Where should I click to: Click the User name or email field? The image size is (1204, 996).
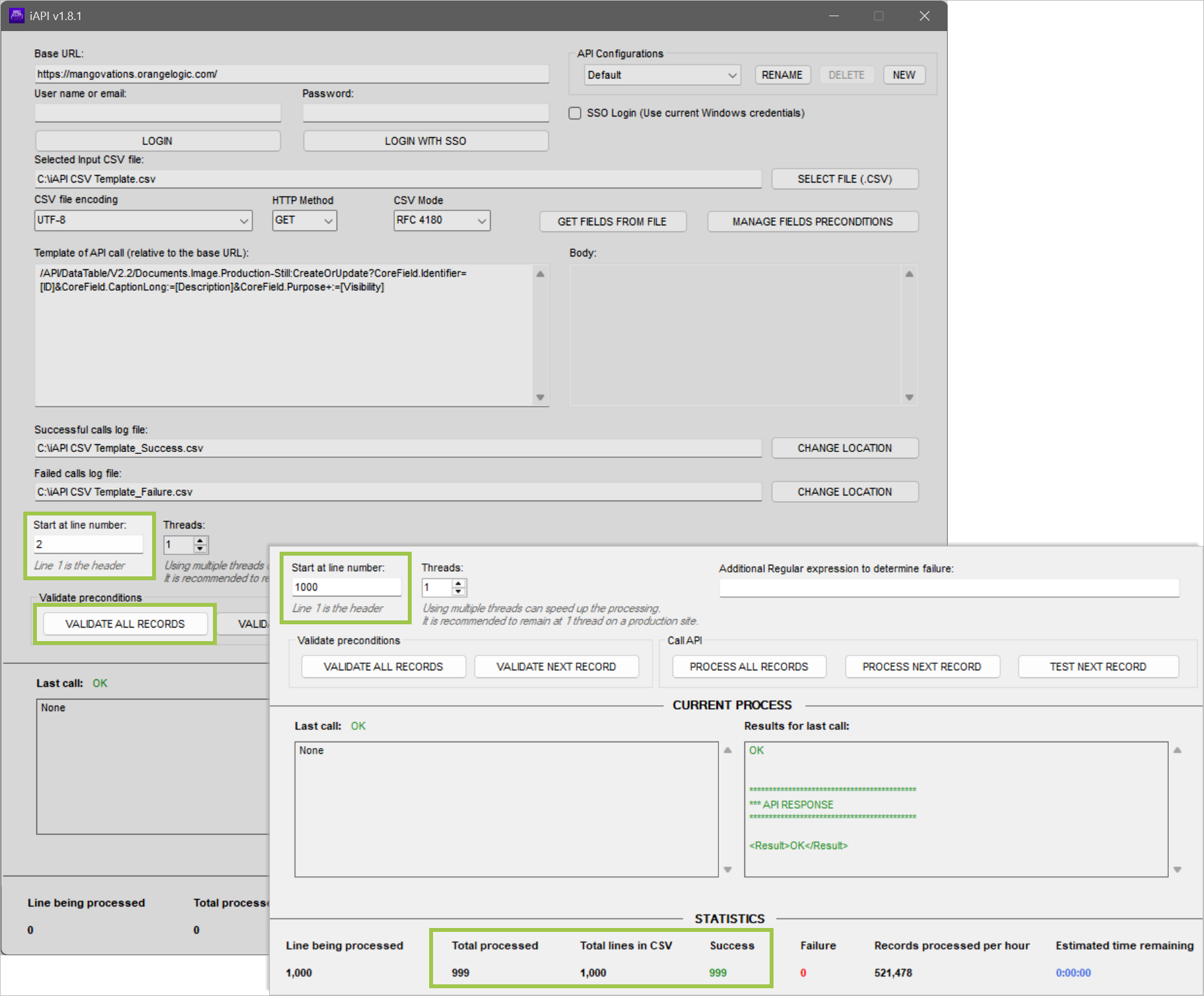[x=158, y=113]
